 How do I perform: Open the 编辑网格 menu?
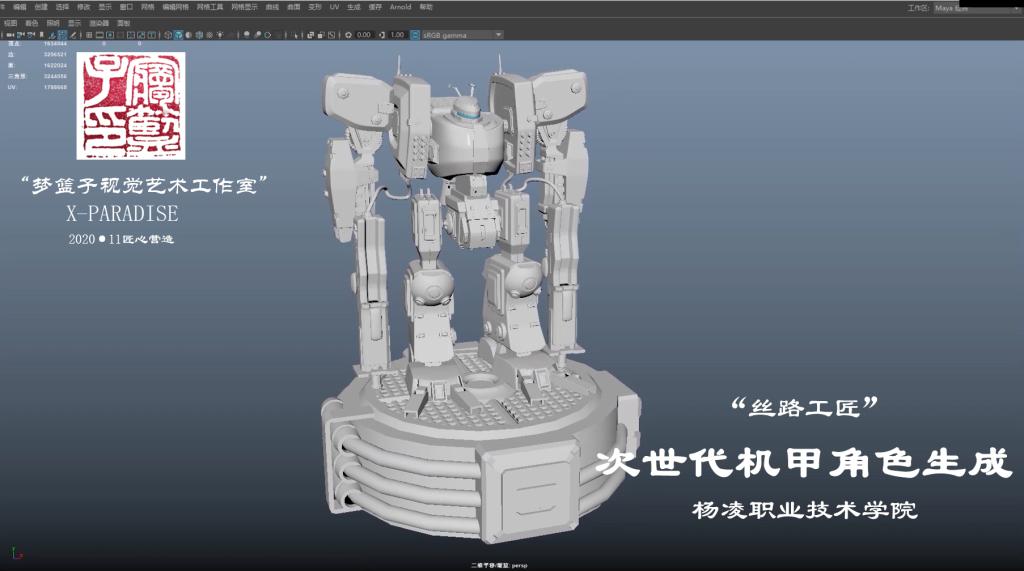click(x=176, y=7)
